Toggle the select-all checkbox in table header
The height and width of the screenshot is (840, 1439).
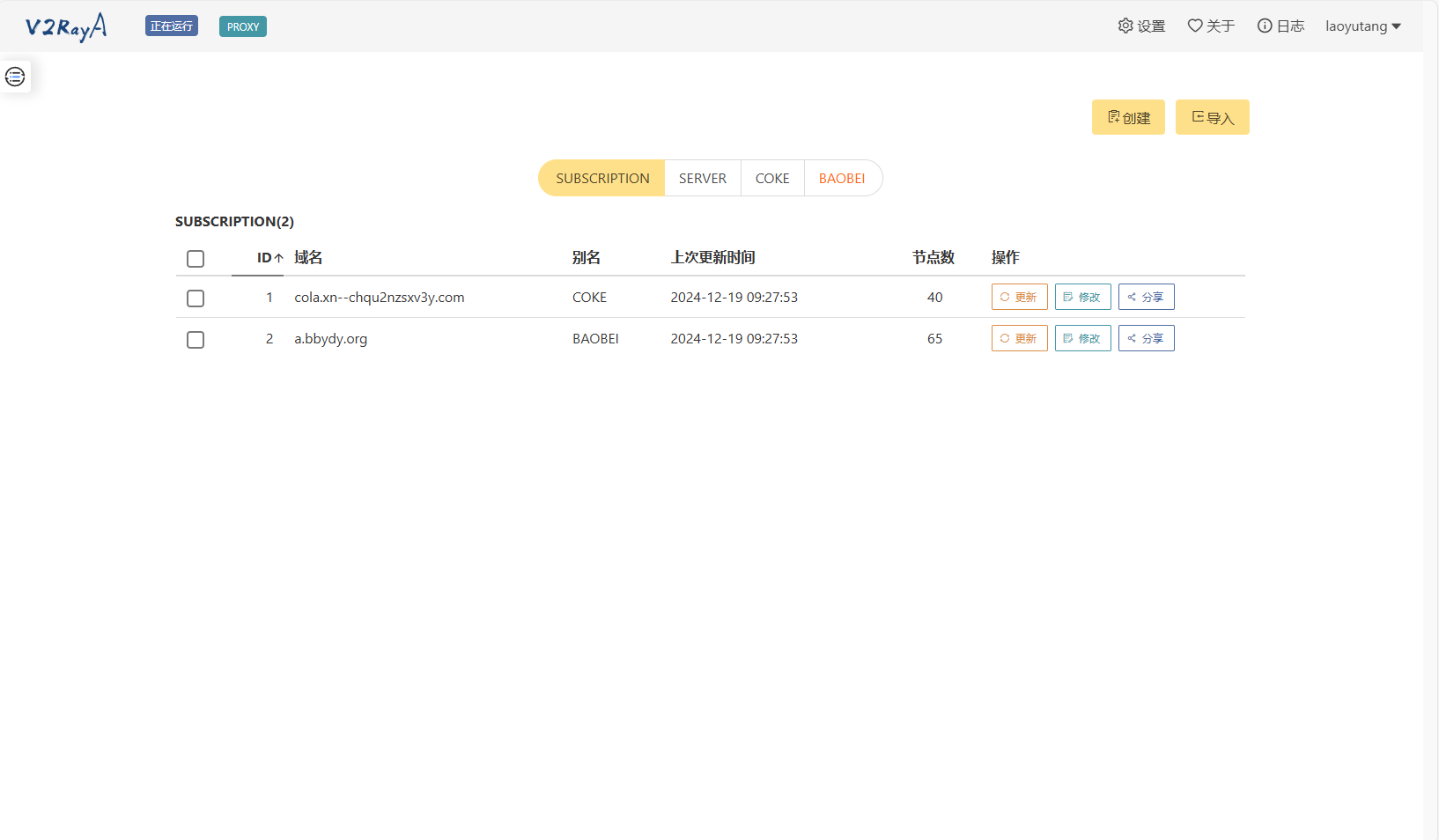click(196, 259)
